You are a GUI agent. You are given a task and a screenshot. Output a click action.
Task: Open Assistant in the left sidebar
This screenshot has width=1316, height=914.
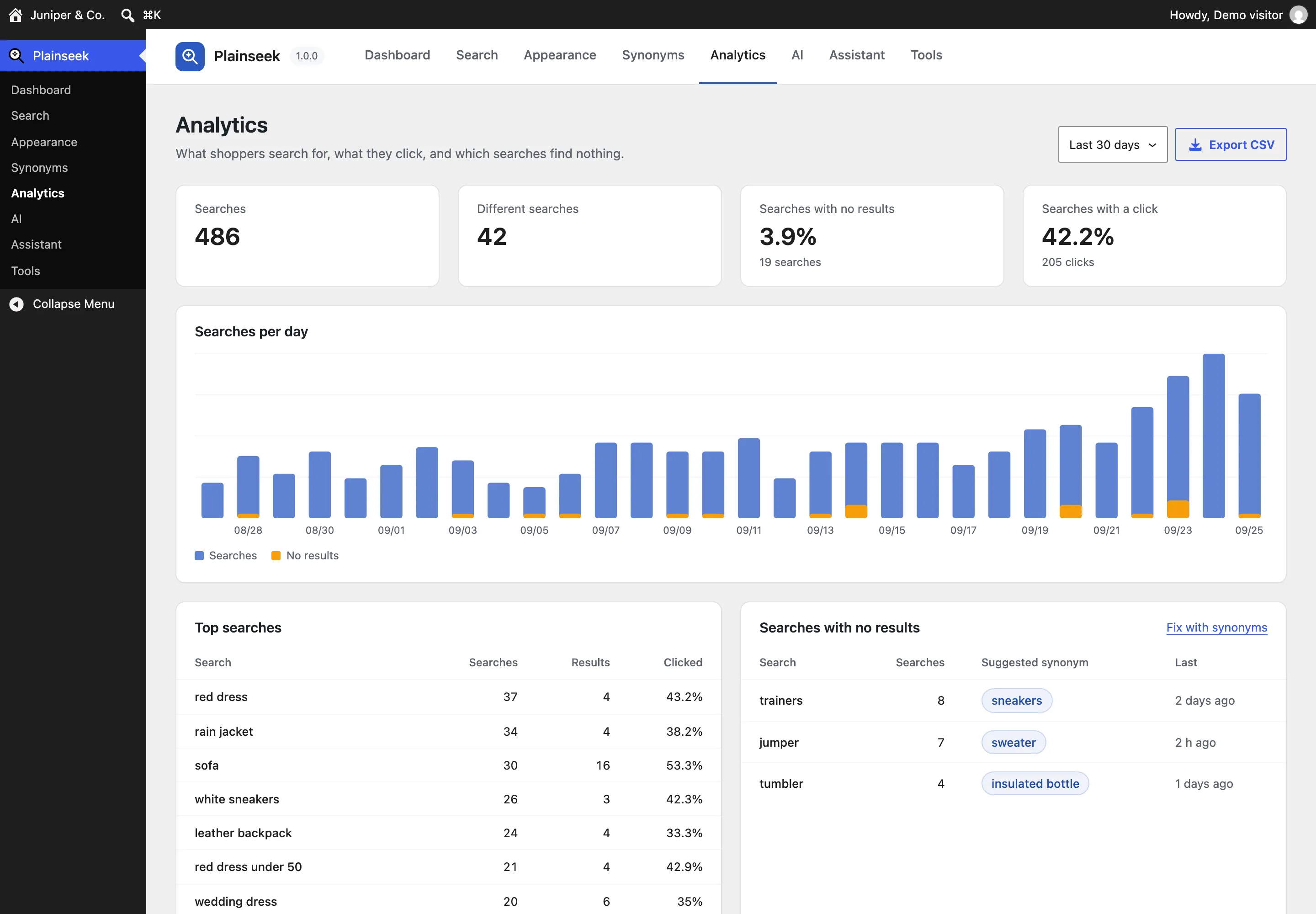[36, 244]
